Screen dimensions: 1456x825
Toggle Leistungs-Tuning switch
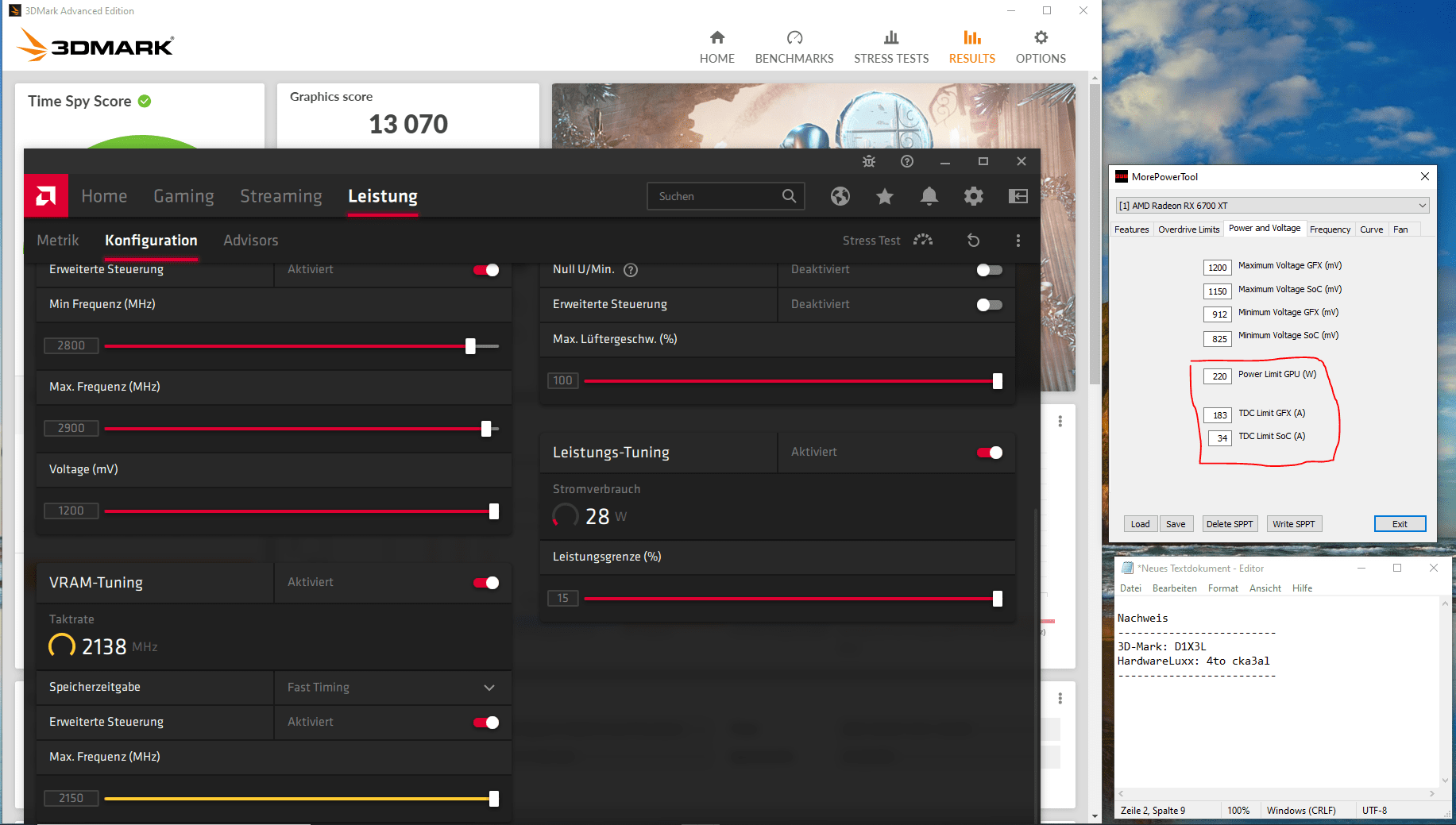point(990,453)
